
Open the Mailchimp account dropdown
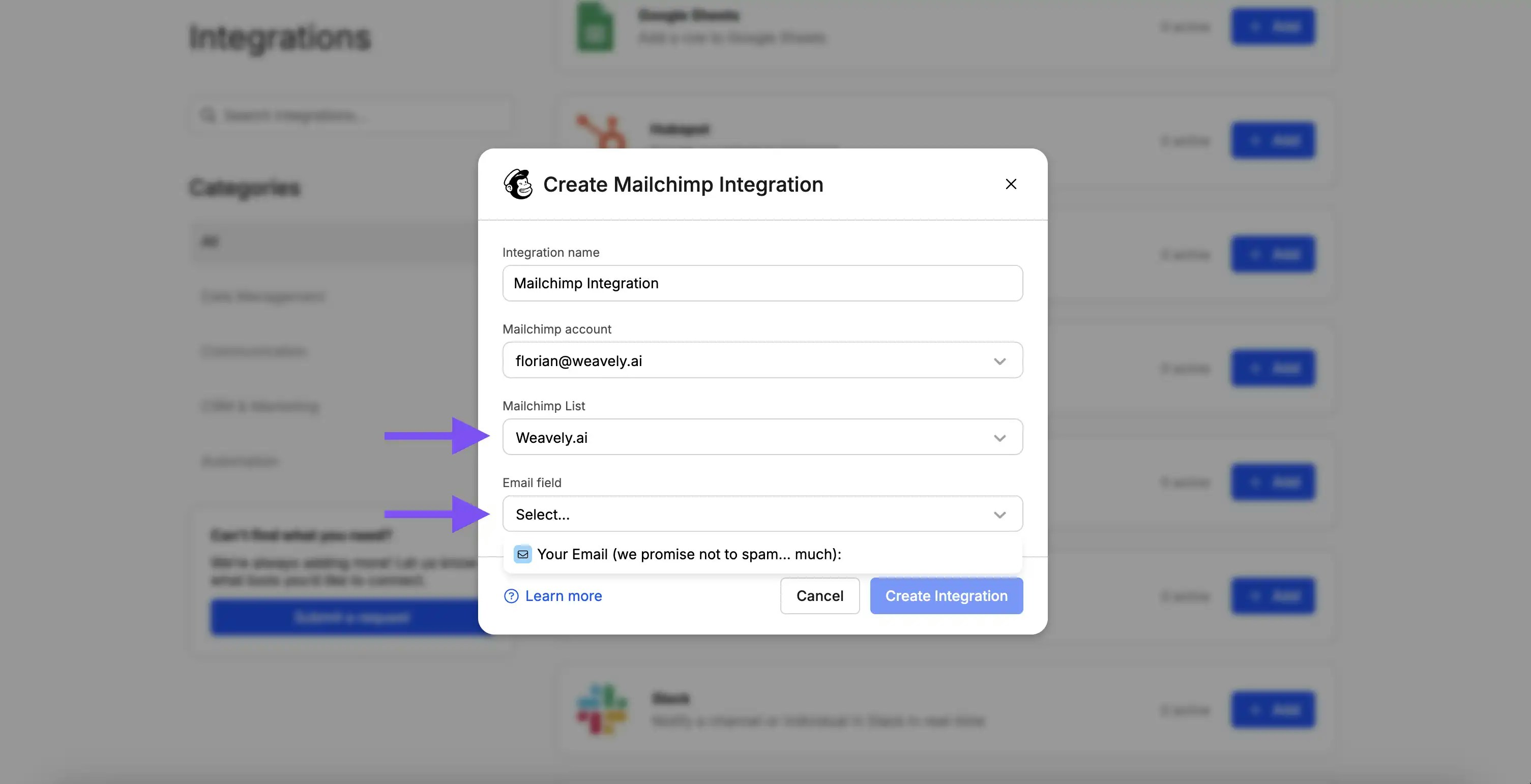pyautogui.click(x=762, y=360)
